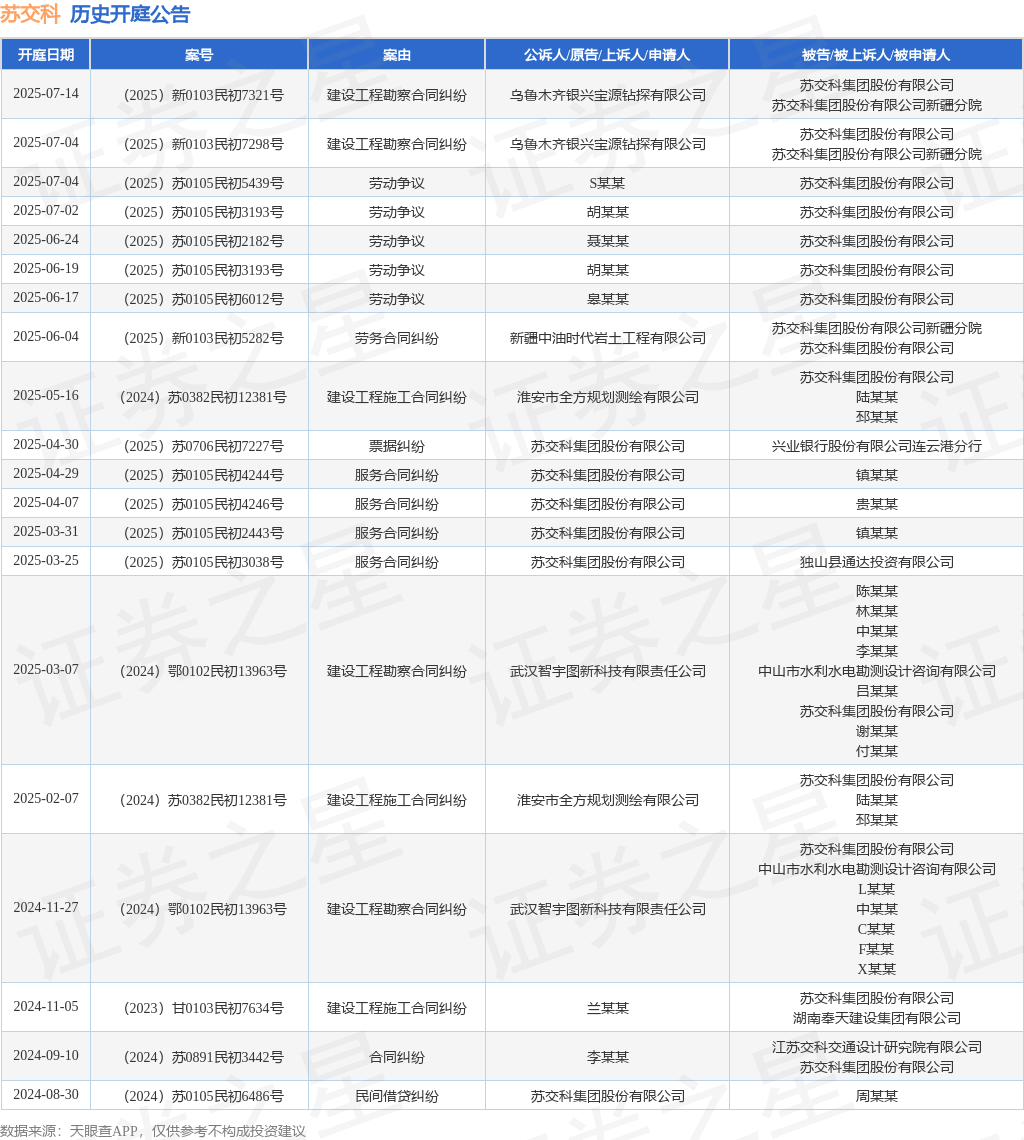Click defendant 贵某某
The height and width of the screenshot is (1140, 1024).
pyautogui.click(x=876, y=504)
